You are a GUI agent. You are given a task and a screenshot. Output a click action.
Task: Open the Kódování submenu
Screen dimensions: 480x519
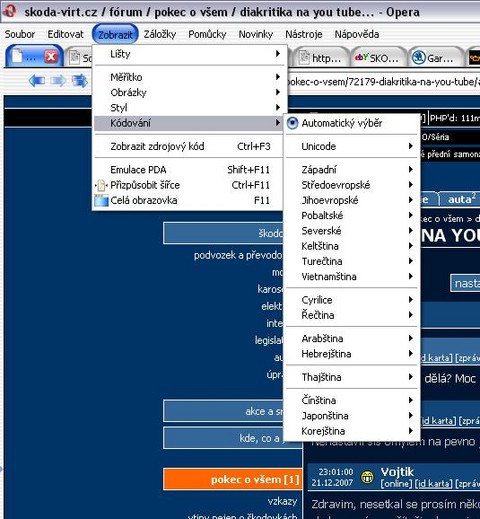click(190, 123)
